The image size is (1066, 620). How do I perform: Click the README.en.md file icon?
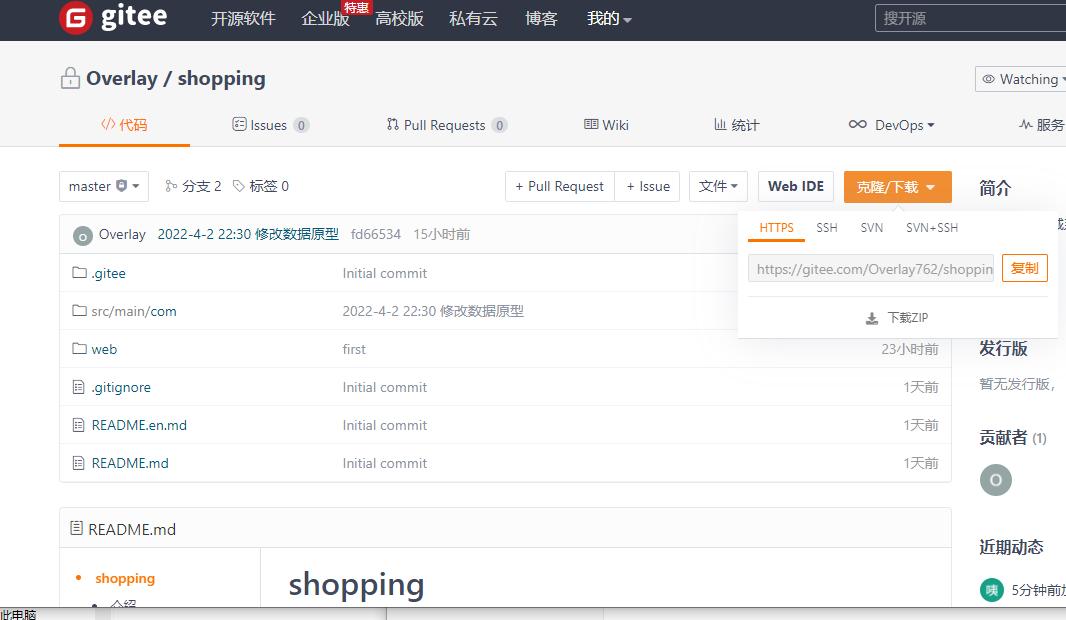pos(78,425)
